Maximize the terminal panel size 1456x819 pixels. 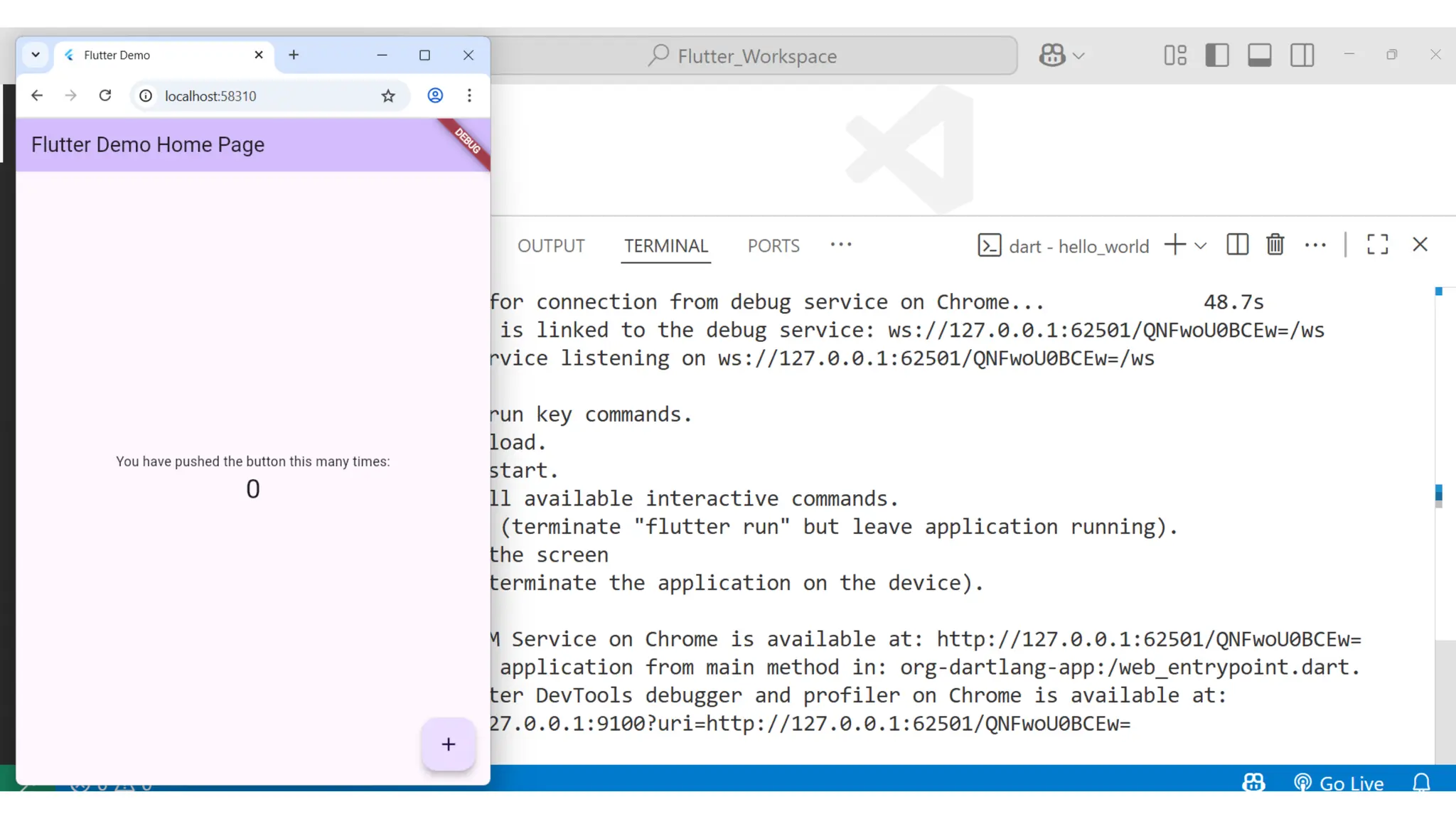1377,245
